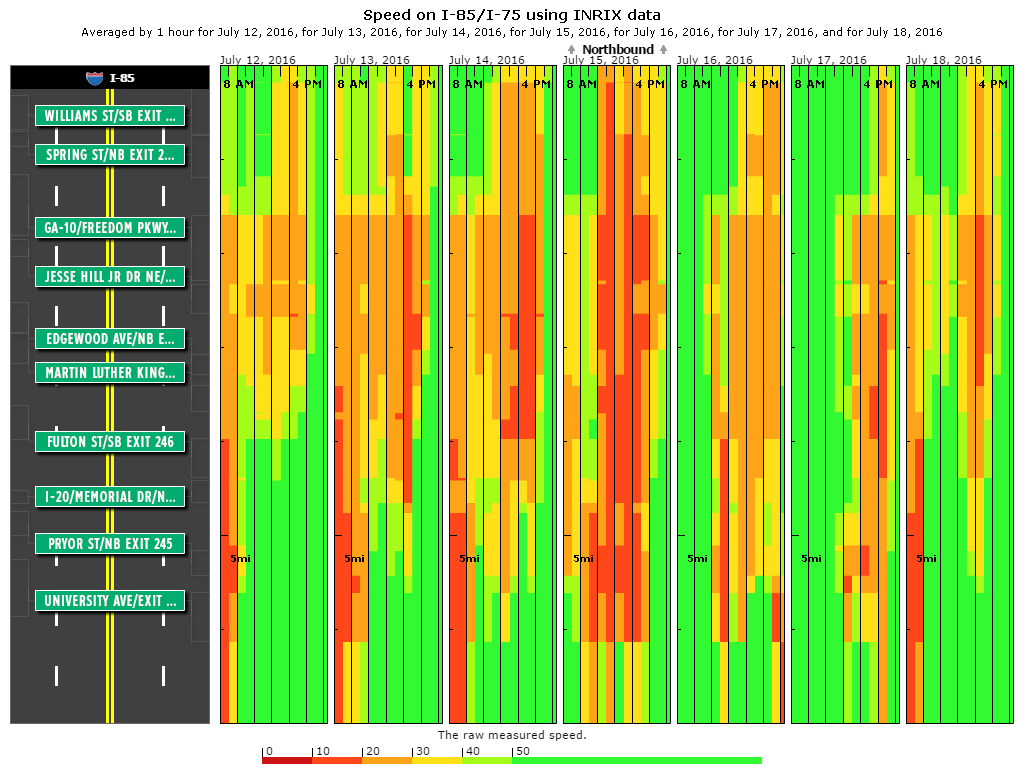The height and width of the screenshot is (768, 1024).
Task: Click the "July 16, 2016" date label
Action: [x=715, y=59]
